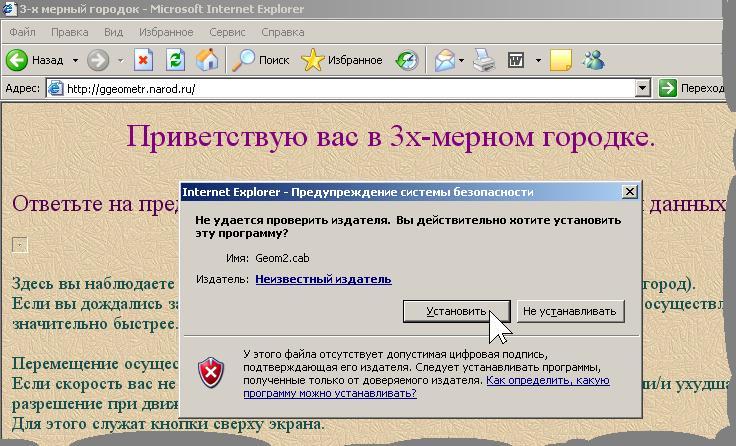The width and height of the screenshot is (736, 446).
Task: Open the Сервис menu
Action: 227,32
